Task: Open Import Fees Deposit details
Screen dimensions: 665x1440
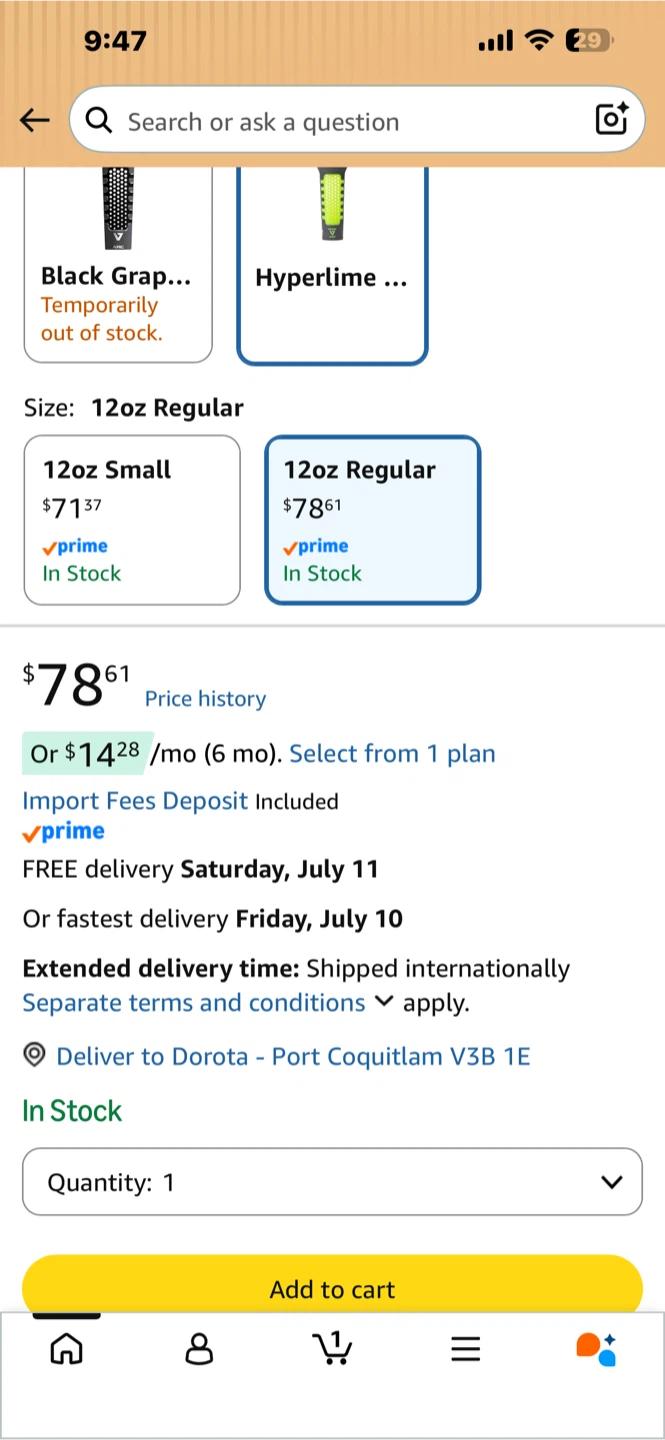Action: [135, 801]
